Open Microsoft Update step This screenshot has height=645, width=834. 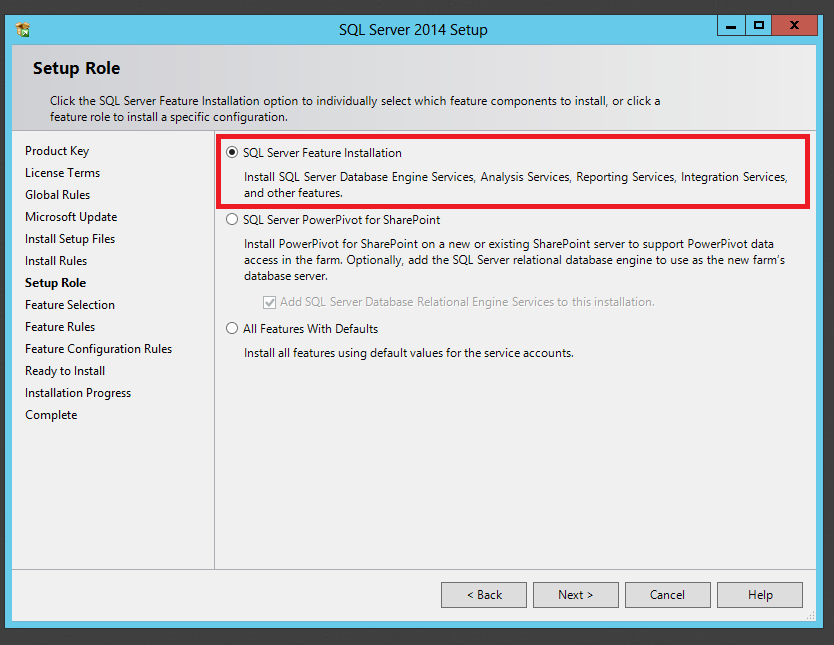tap(71, 217)
